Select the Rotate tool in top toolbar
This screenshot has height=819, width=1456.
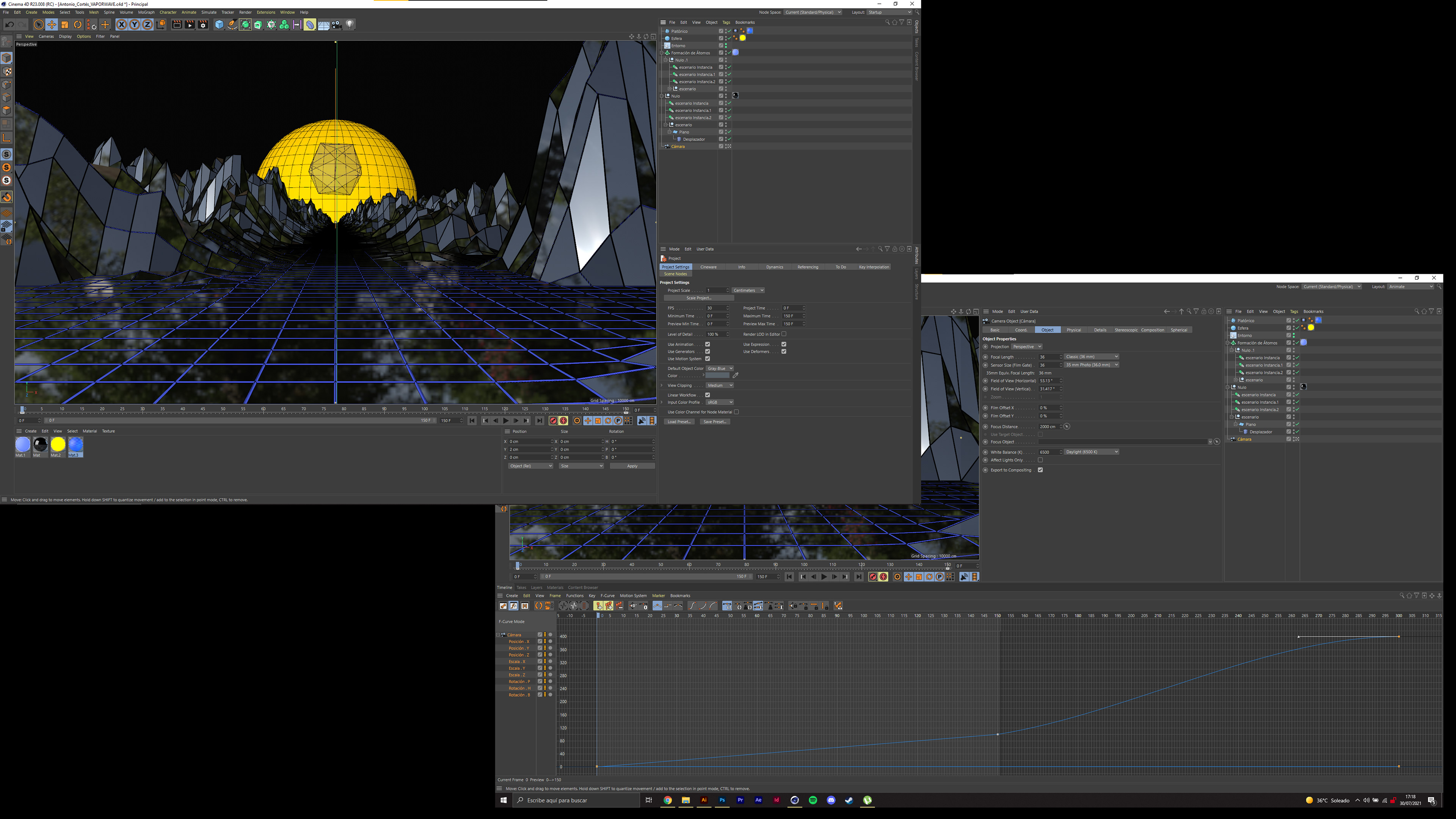point(78,24)
